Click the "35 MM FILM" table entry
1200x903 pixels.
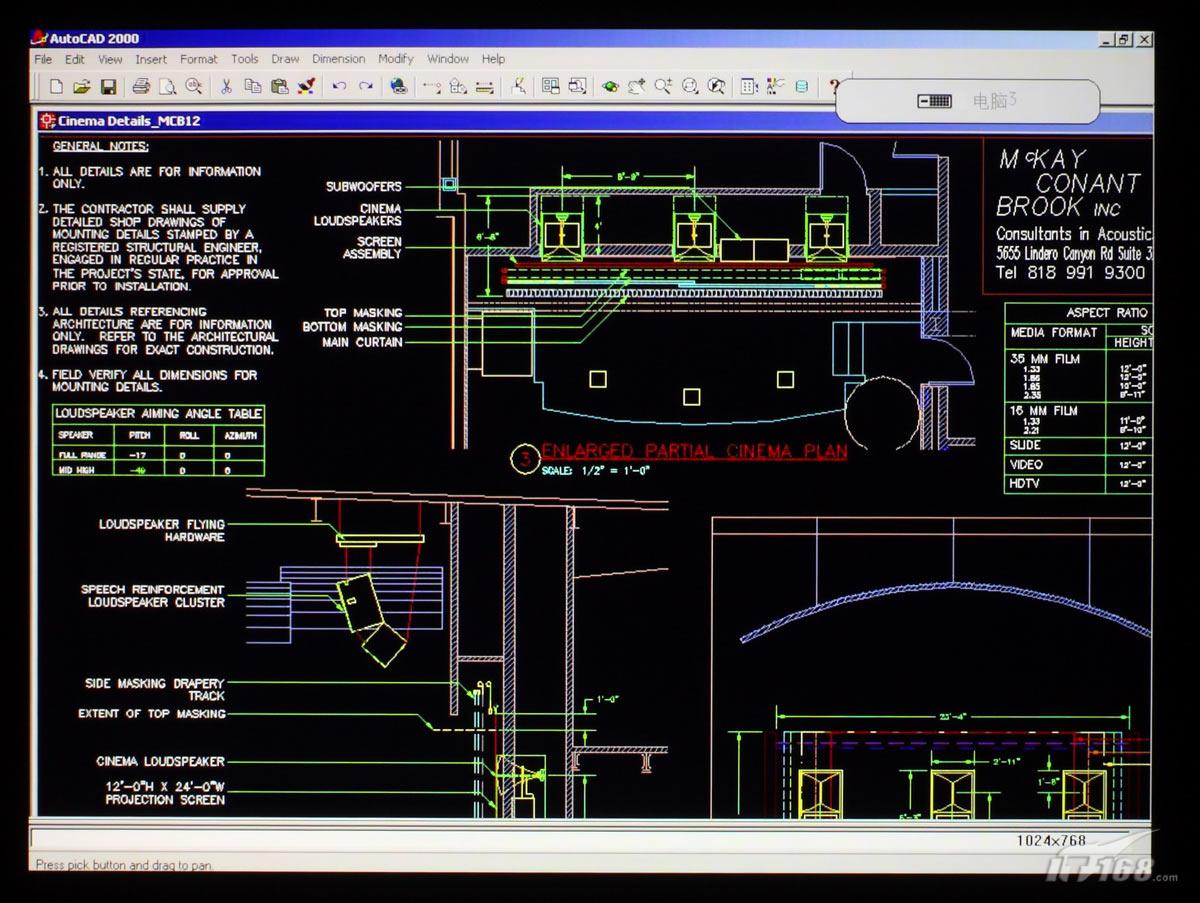[1045, 359]
